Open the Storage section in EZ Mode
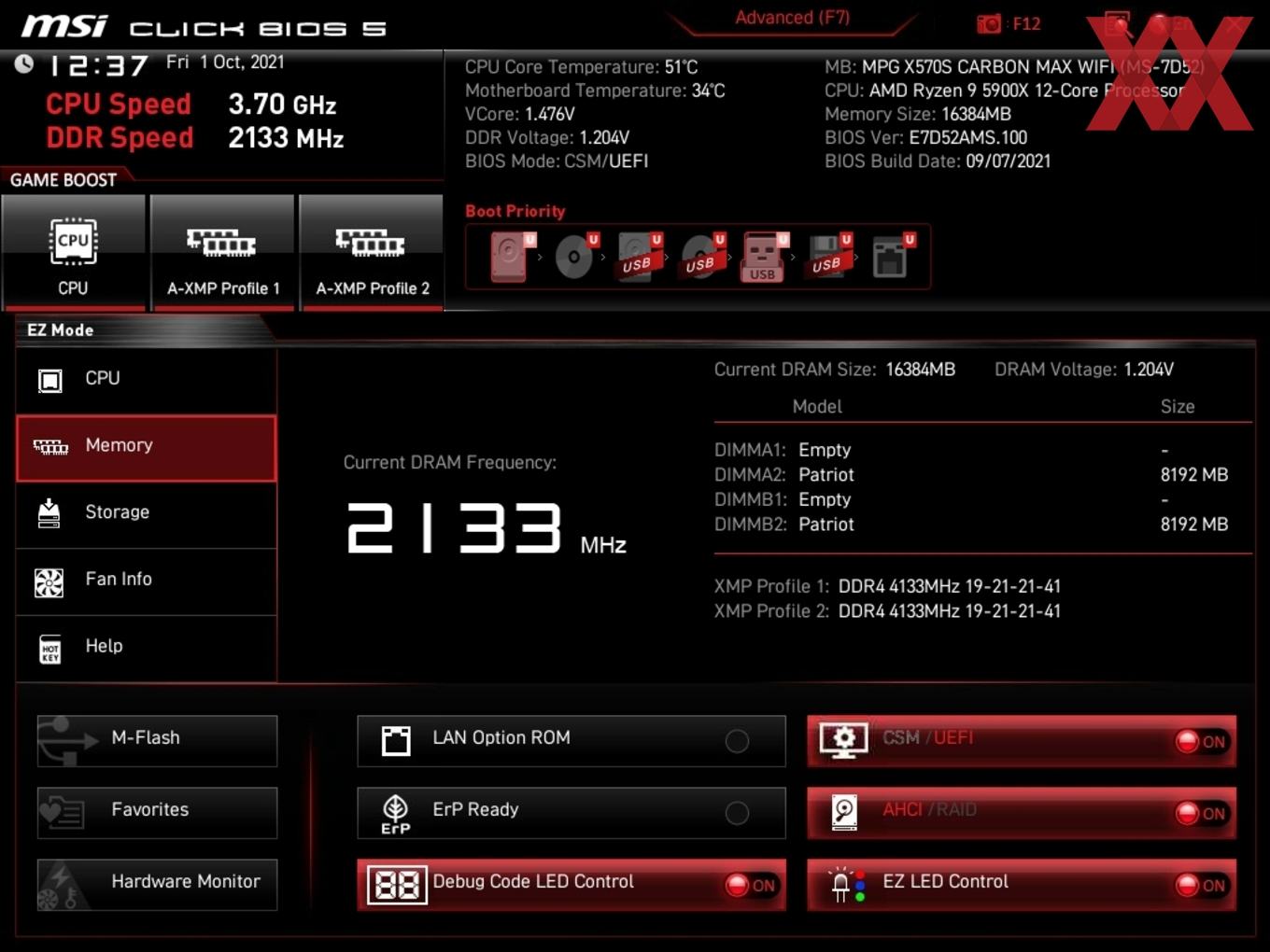Screen dimensions: 1270x952 (147, 515)
